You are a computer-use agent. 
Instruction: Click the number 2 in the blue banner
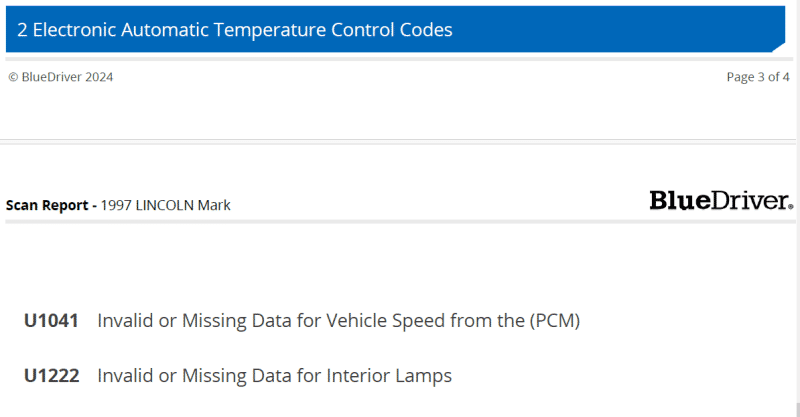pyautogui.click(x=22, y=30)
